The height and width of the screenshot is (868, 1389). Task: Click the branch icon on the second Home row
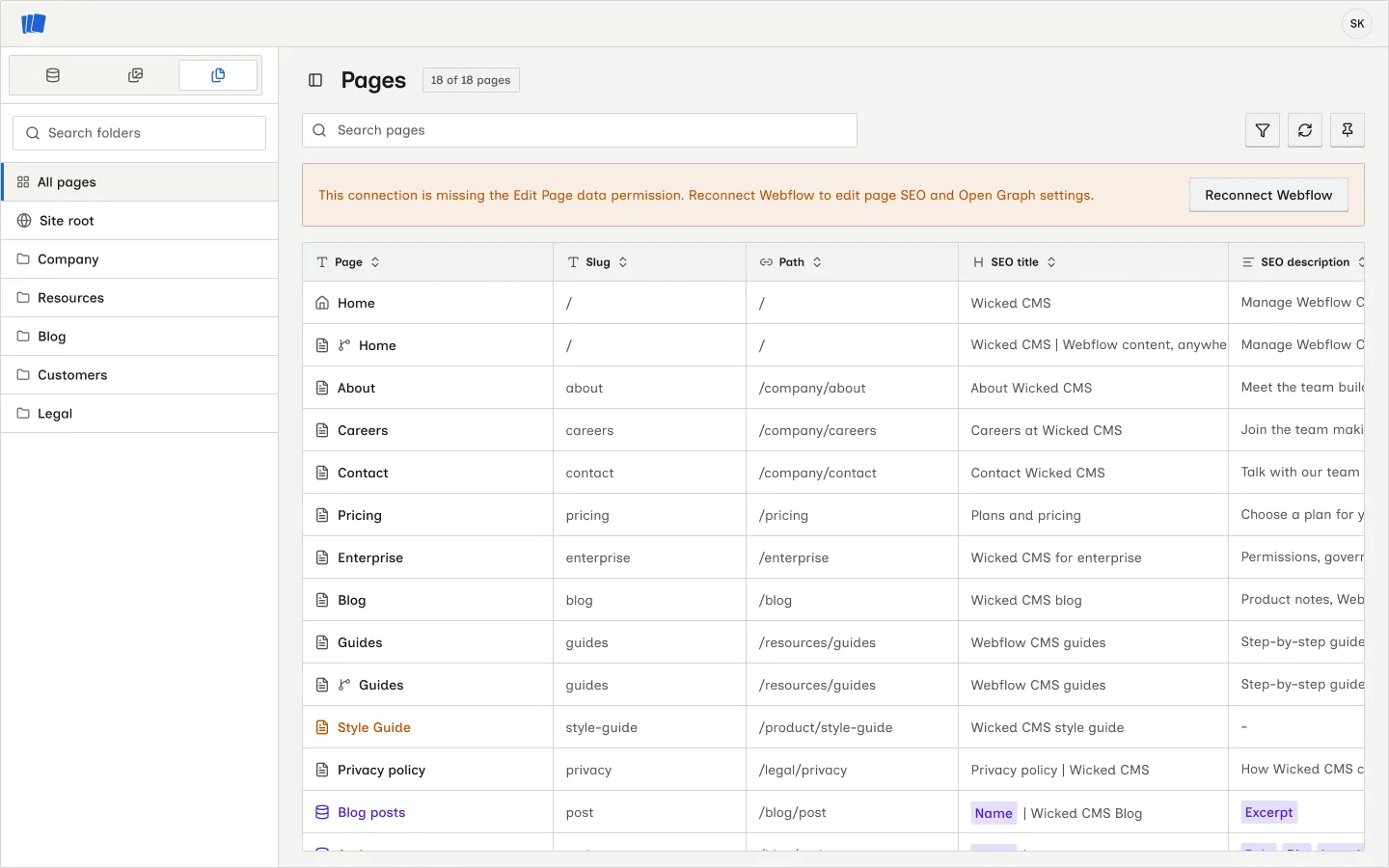(344, 345)
